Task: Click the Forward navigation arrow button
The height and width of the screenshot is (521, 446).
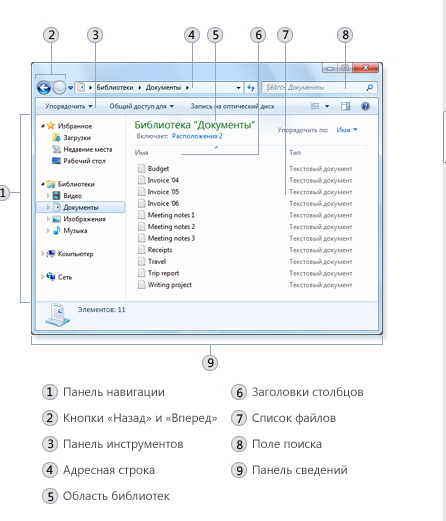Action: click(59, 88)
